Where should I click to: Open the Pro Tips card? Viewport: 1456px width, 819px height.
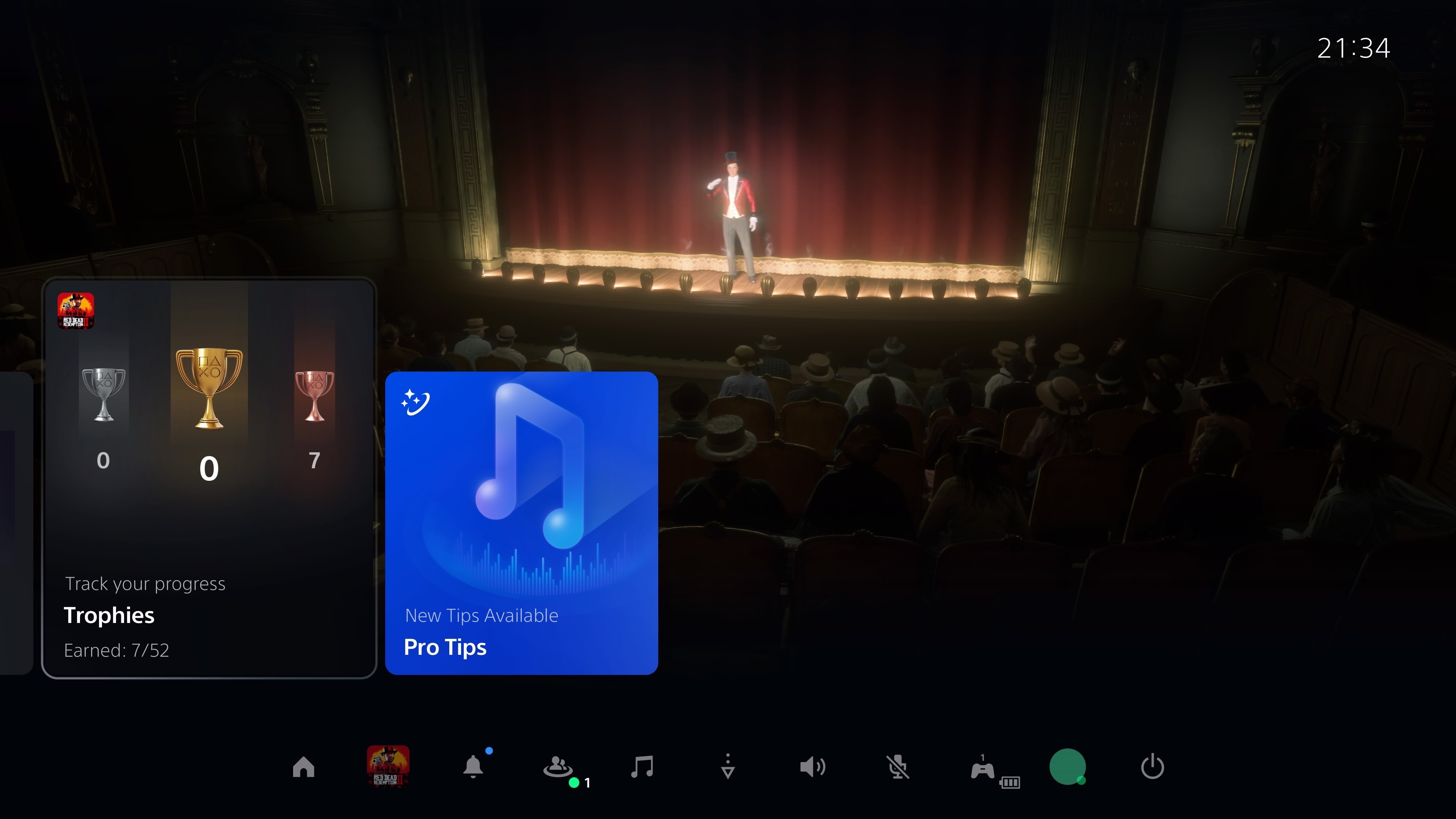coord(521,523)
